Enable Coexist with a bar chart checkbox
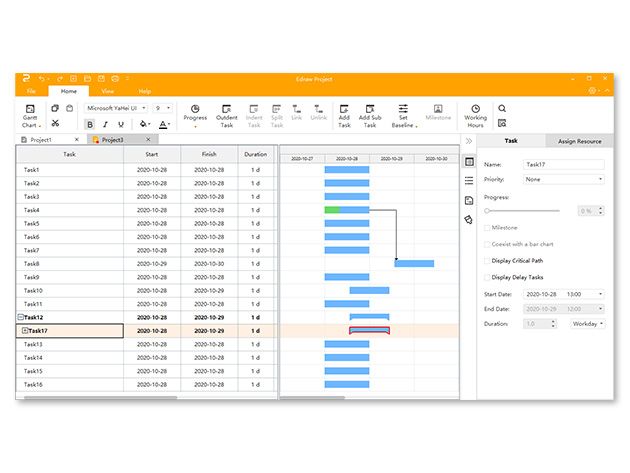The width and height of the screenshot is (630, 473). [487, 244]
